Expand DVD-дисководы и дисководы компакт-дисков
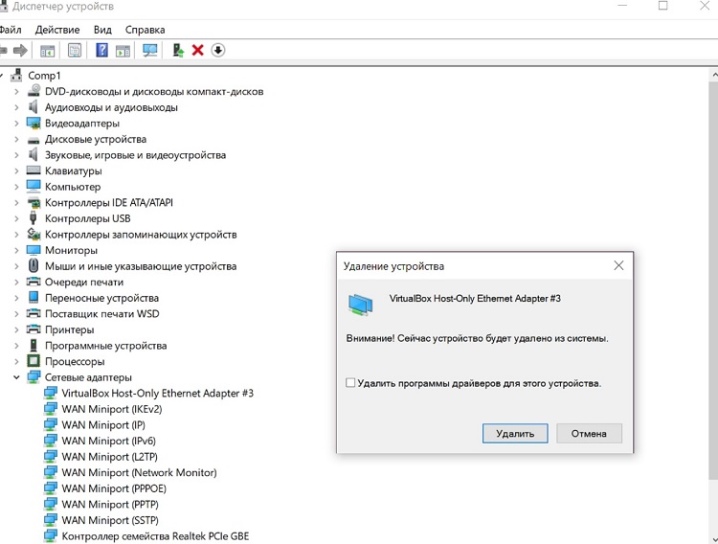 pos(16,92)
